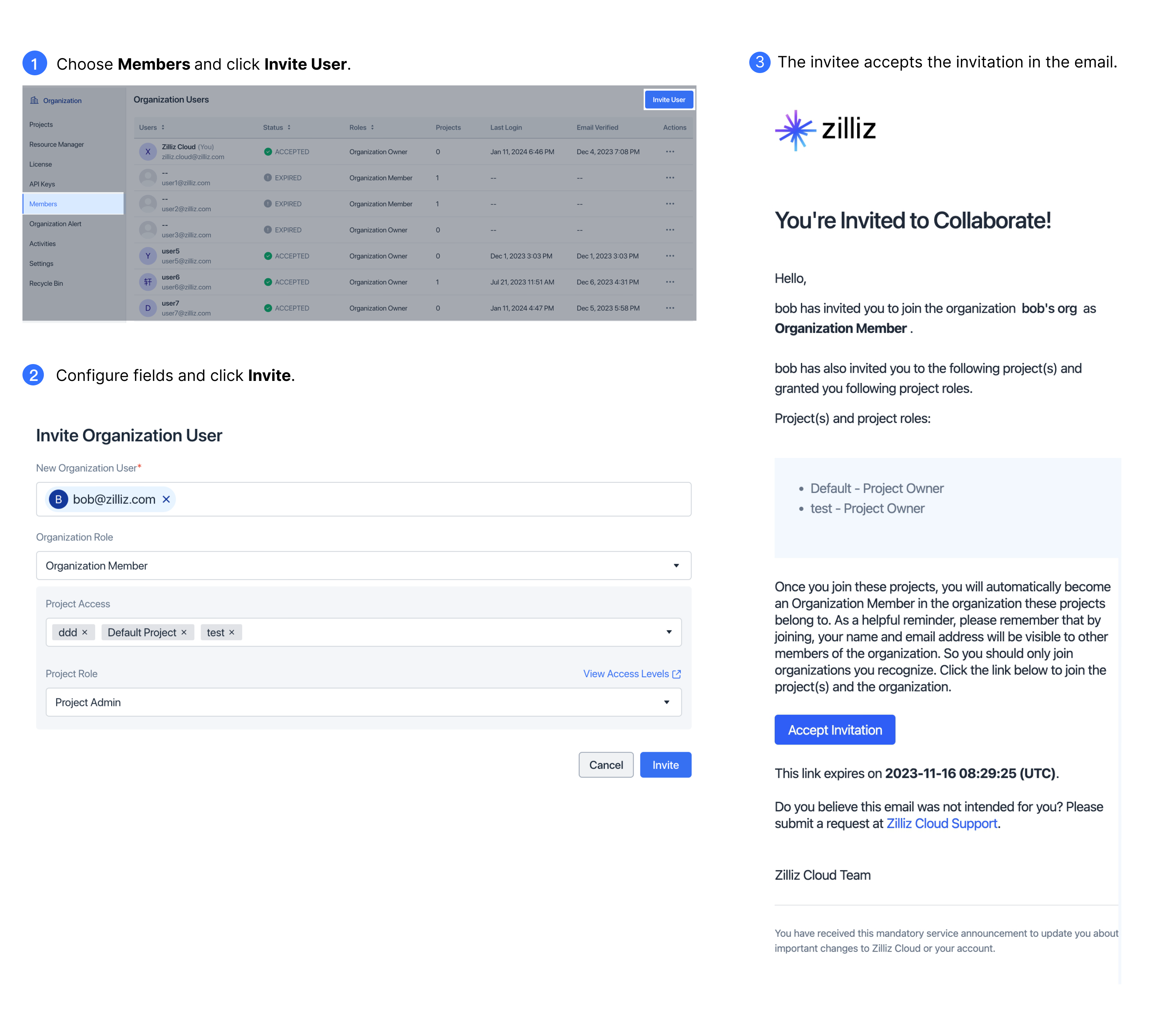Click the B avatar in email chip
The width and height of the screenshot is (1175, 1036).
pyautogui.click(x=58, y=500)
